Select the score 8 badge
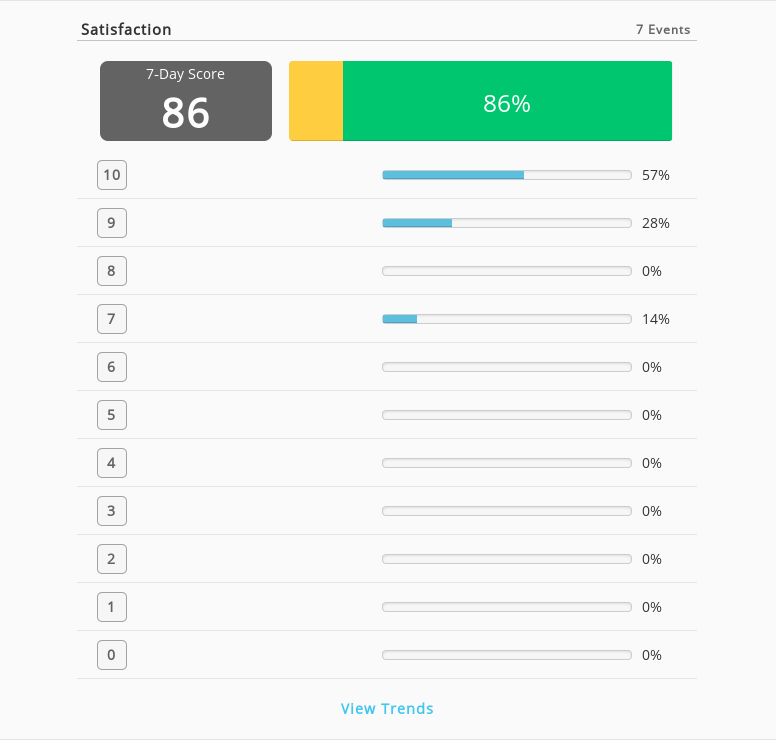This screenshot has width=776, height=740. [112, 271]
